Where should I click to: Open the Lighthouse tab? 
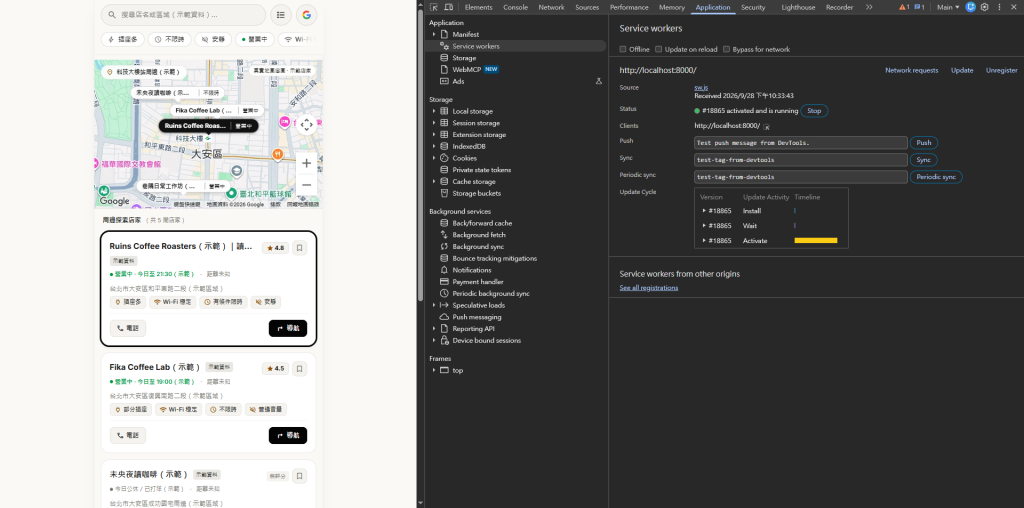point(798,7)
